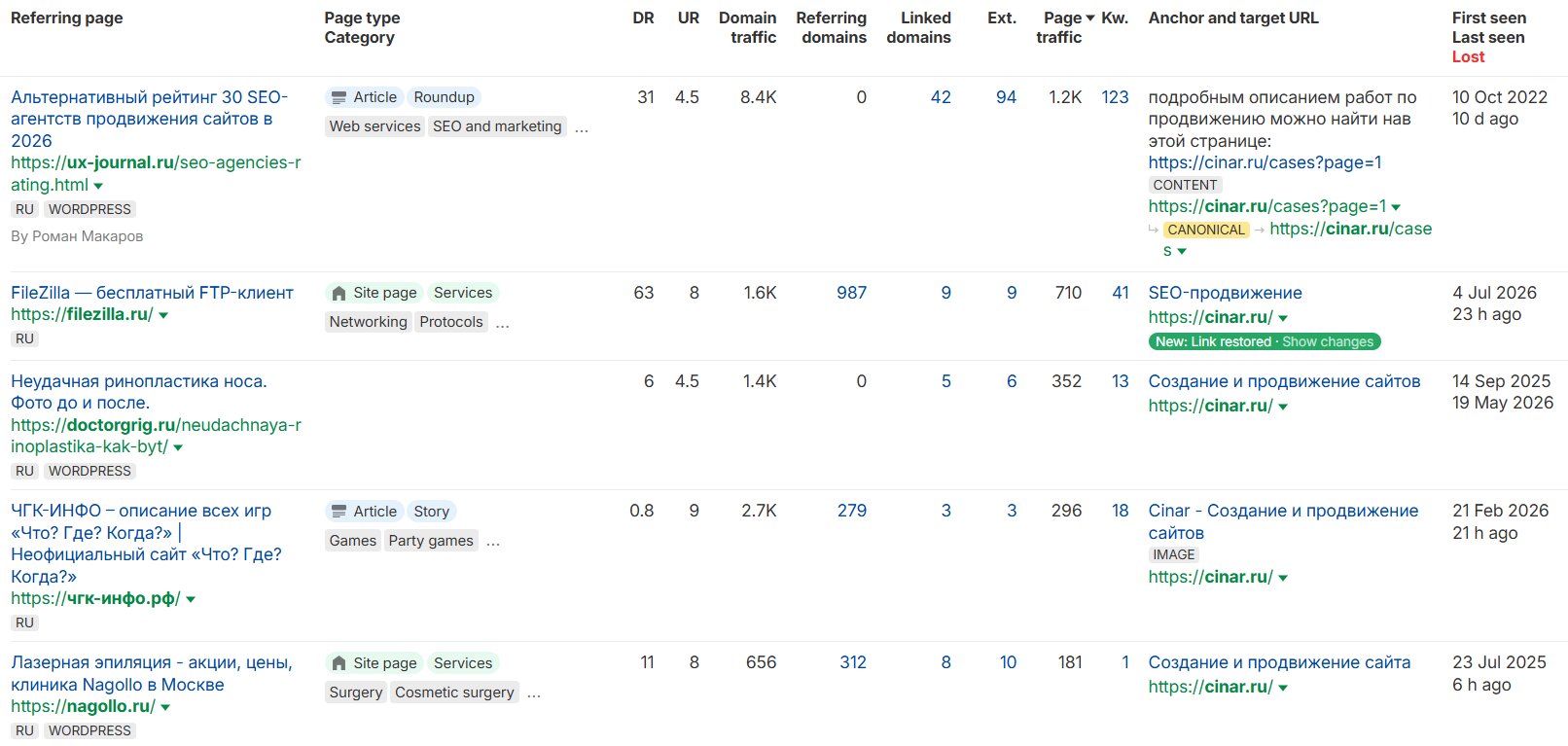Image resolution: width=1568 pixels, height=746 pixels.
Task: Sort by Referring domains column header
Action: pyautogui.click(x=831, y=27)
